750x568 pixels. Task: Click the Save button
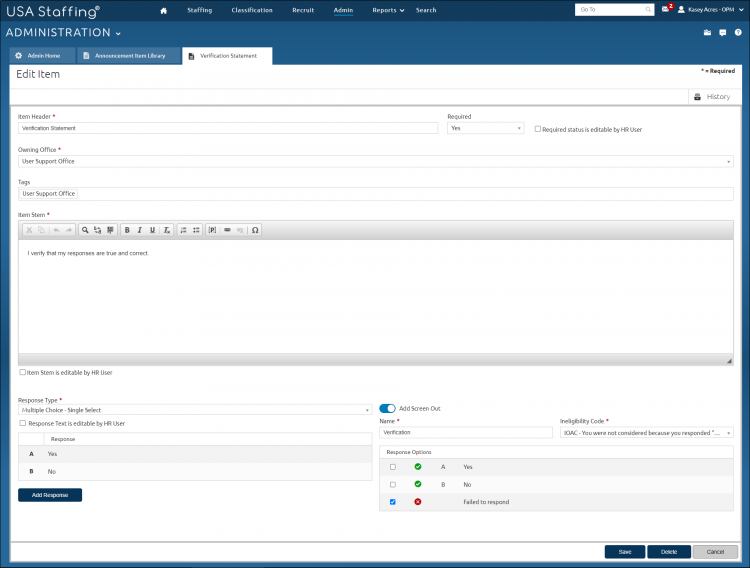click(625, 552)
